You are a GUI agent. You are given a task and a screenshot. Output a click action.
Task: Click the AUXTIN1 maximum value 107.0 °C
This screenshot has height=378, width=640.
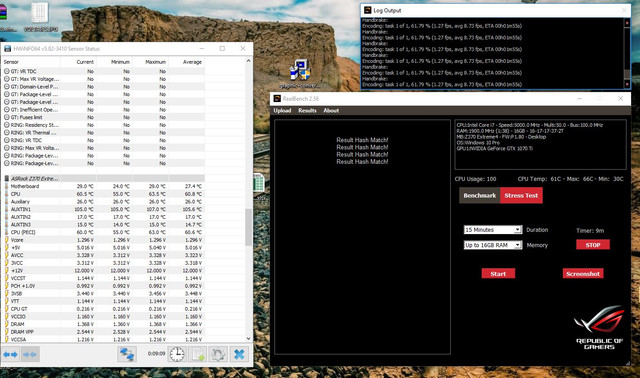pyautogui.click(x=156, y=209)
